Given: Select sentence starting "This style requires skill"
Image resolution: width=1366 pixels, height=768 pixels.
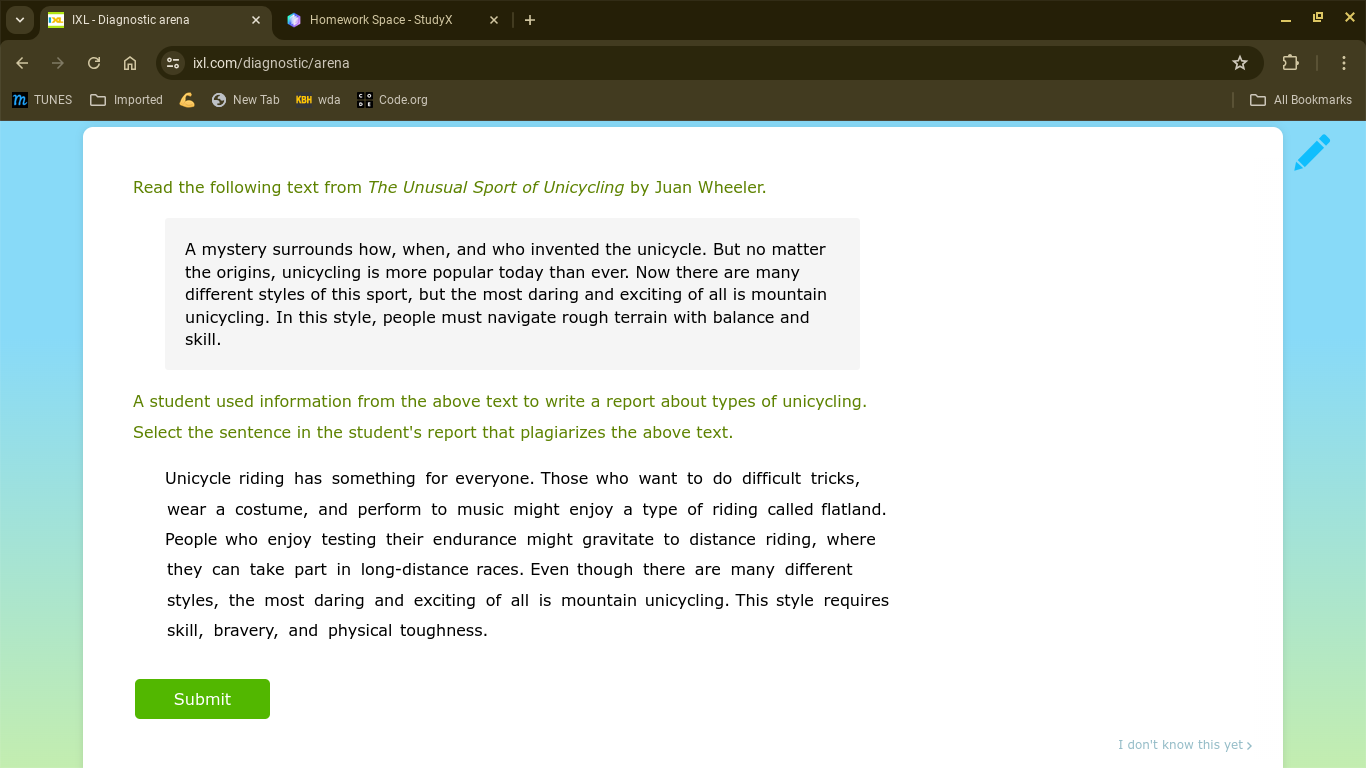Looking at the screenshot, I should click(x=528, y=615).
